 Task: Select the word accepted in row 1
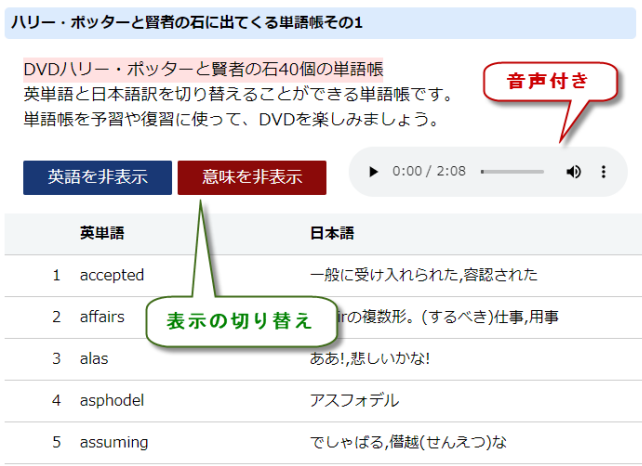pos(112,275)
